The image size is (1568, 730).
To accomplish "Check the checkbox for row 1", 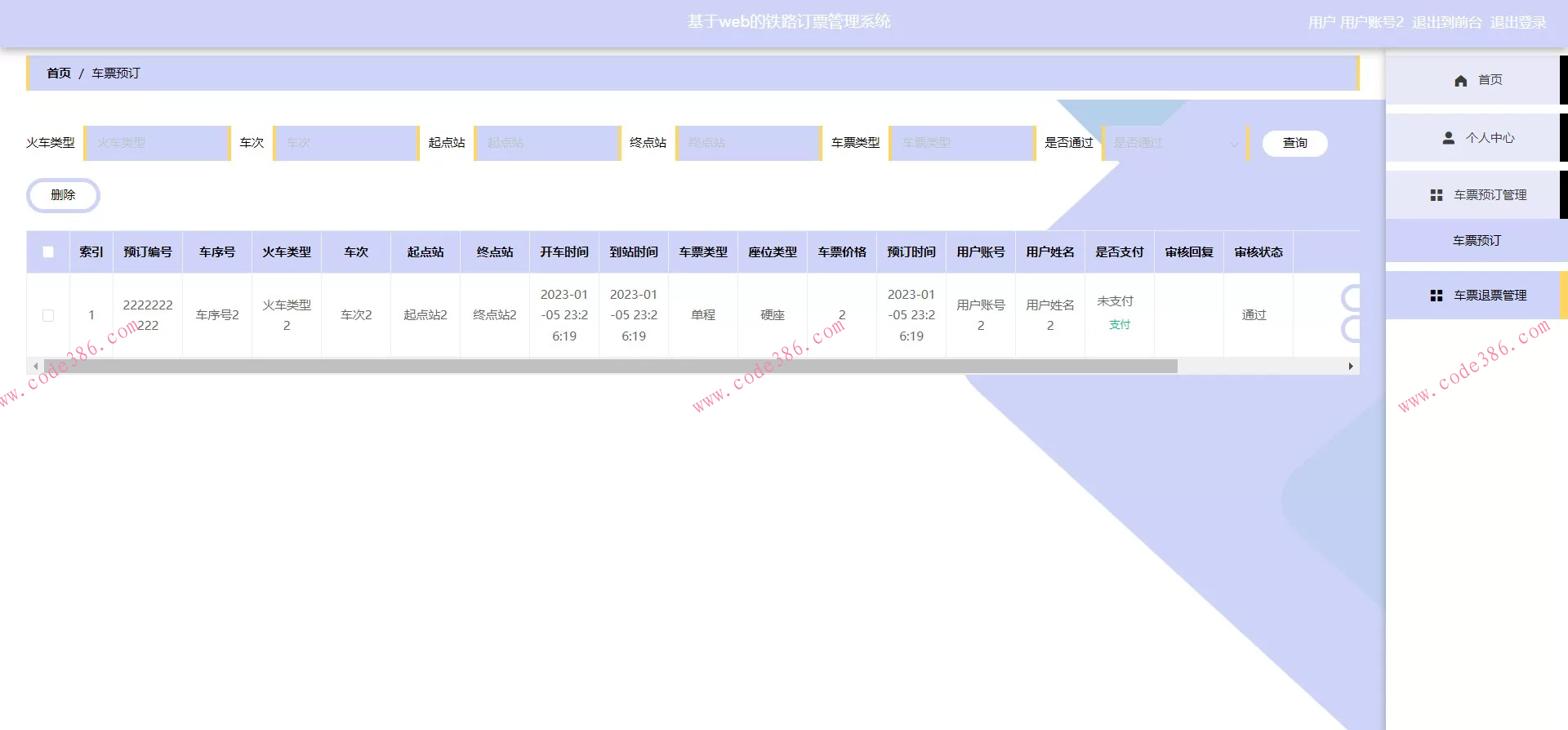I will point(48,315).
